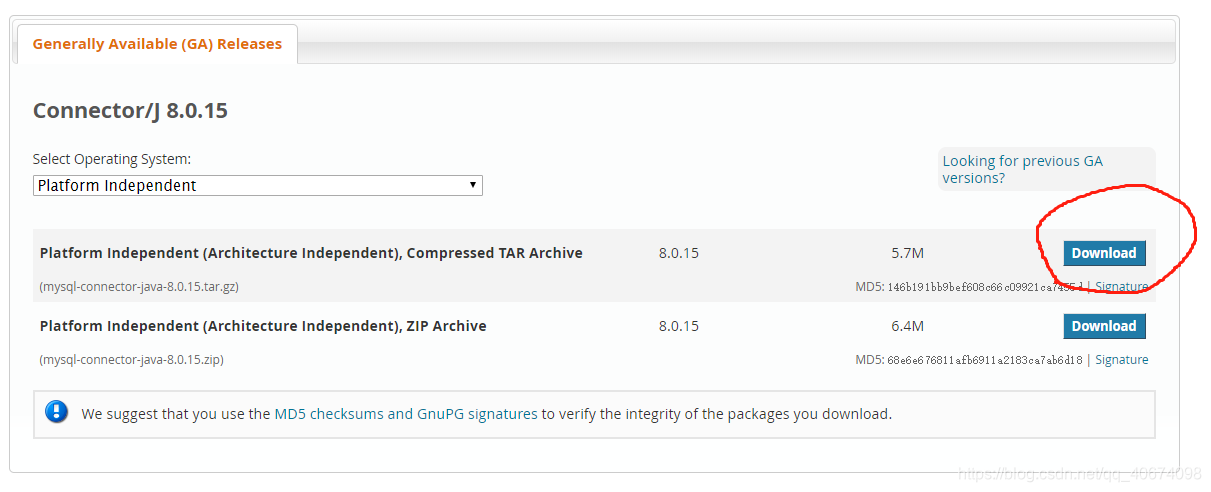
Task: Click the 5.7M file size text
Action: (907, 253)
